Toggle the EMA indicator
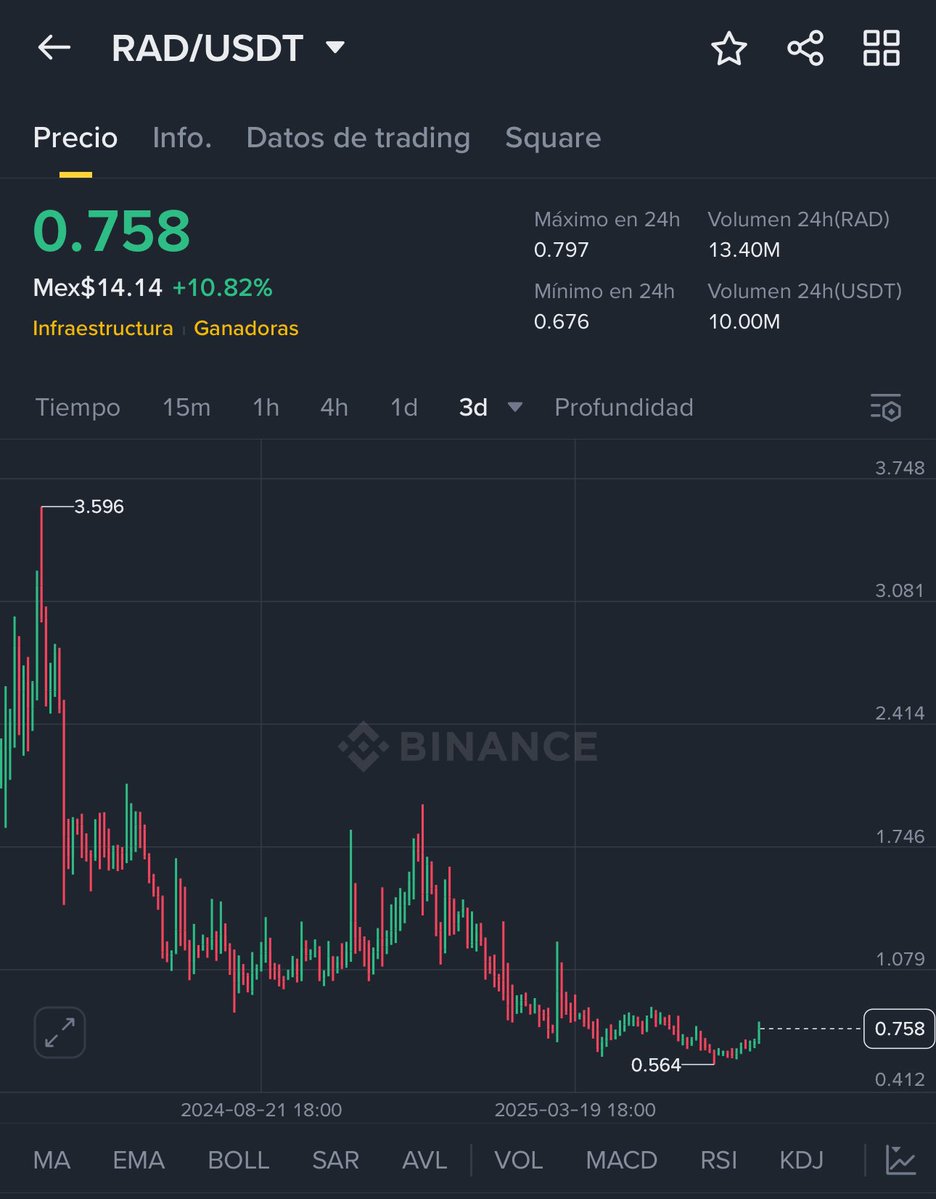 [138, 1160]
